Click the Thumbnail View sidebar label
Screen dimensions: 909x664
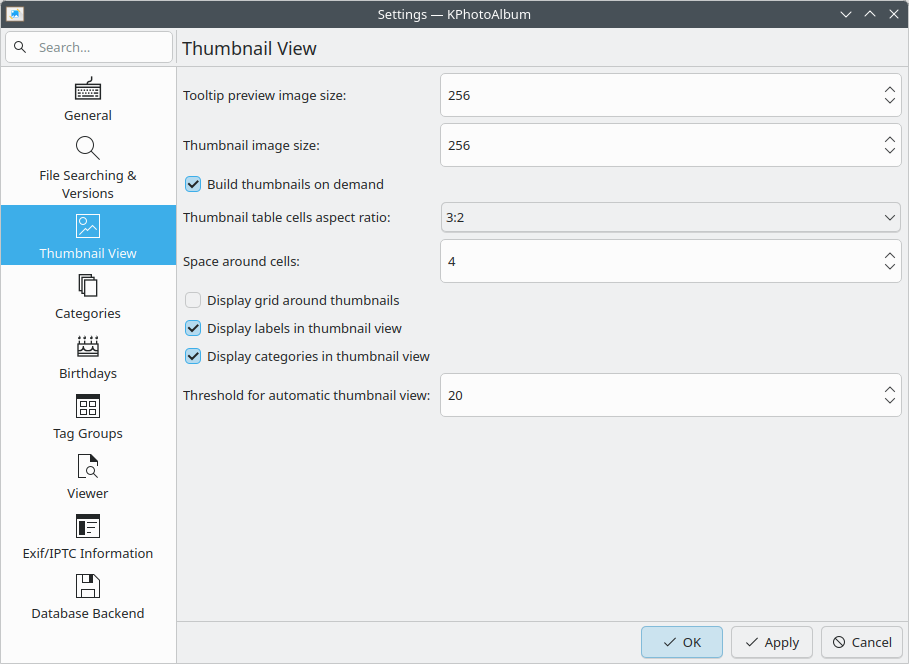pyautogui.click(x=88, y=253)
